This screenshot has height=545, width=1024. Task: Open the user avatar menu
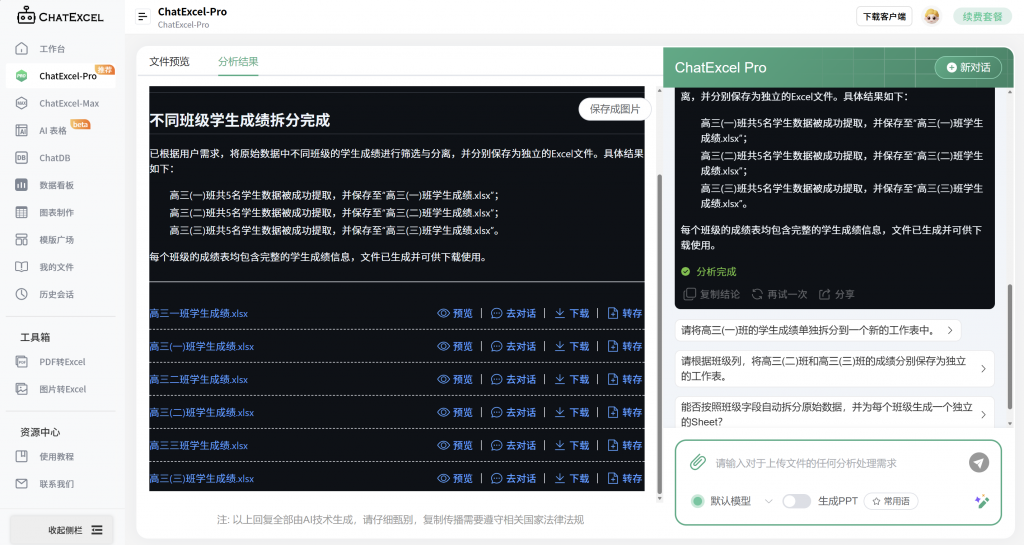click(x=931, y=16)
